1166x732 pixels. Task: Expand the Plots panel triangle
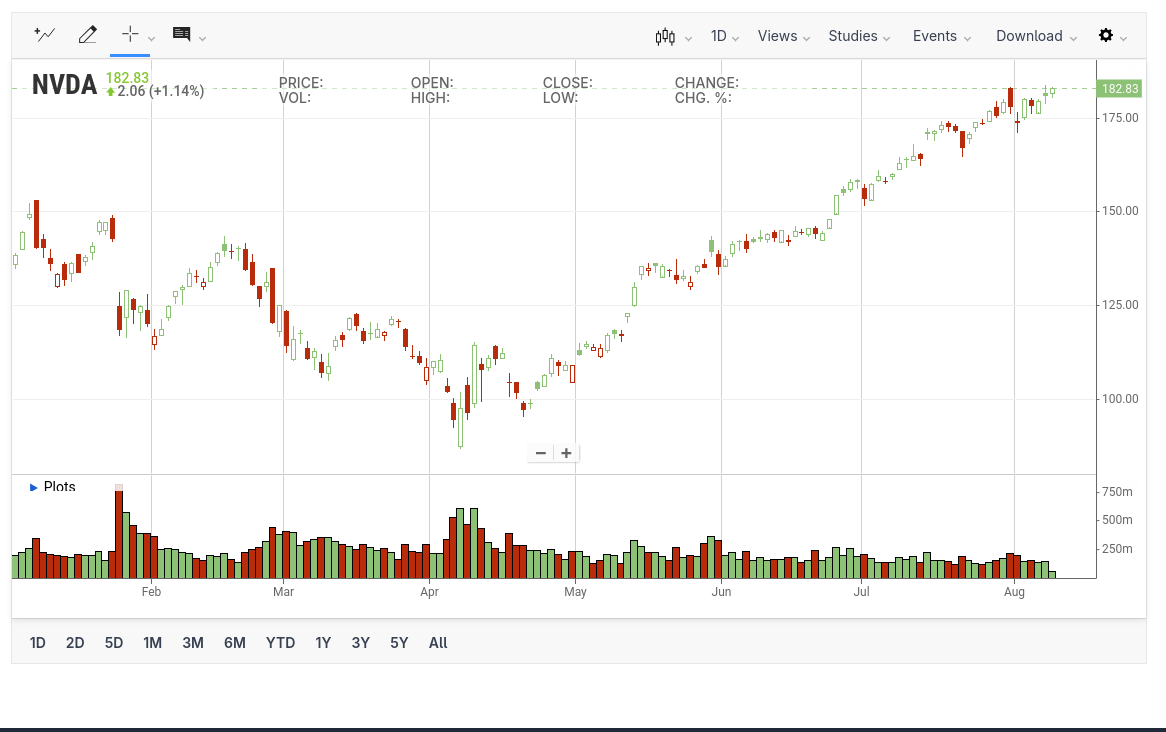(x=33, y=487)
